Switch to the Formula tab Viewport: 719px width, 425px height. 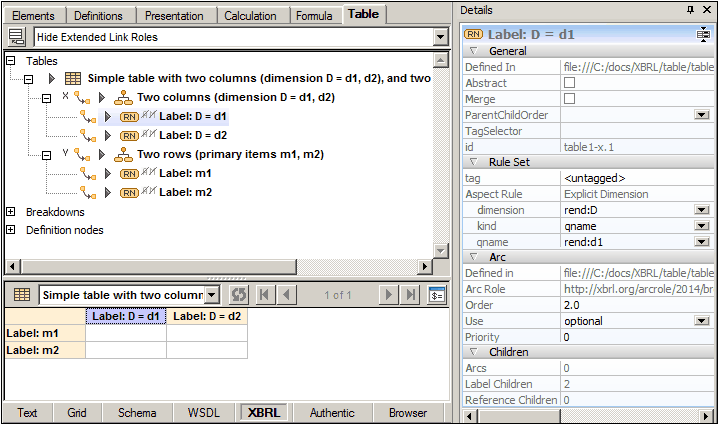[315, 16]
